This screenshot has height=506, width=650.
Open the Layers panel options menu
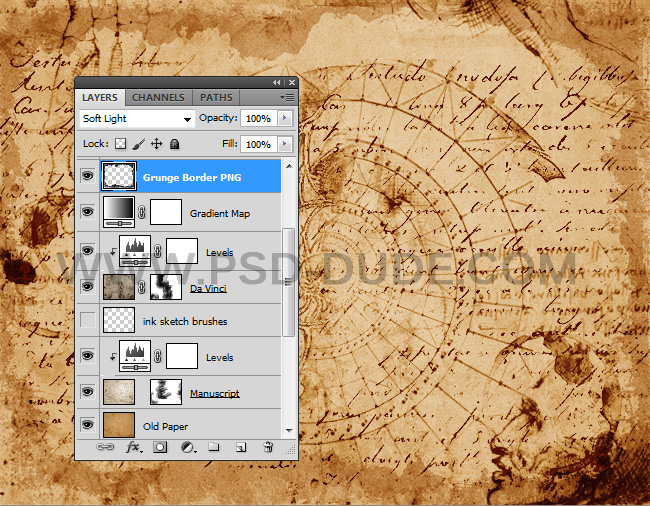[x=287, y=97]
